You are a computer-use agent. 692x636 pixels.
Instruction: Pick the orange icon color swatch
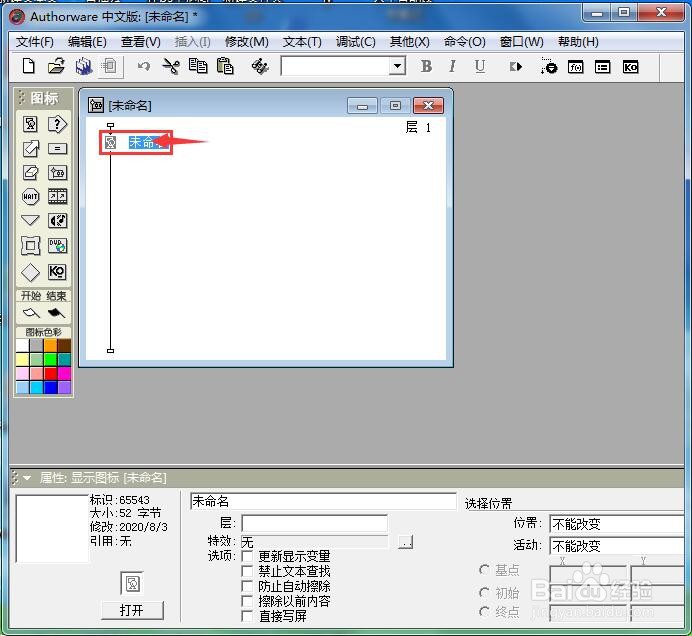(51, 346)
